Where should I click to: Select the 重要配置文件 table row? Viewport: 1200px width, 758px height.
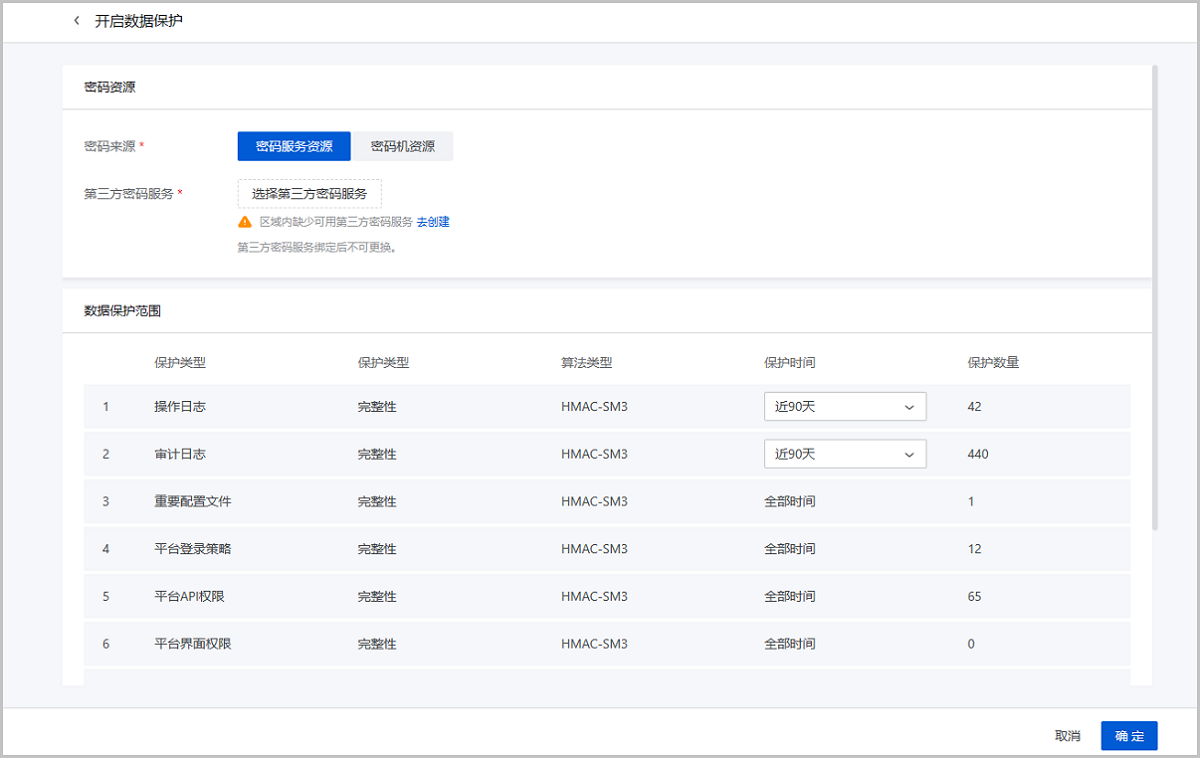pos(192,501)
